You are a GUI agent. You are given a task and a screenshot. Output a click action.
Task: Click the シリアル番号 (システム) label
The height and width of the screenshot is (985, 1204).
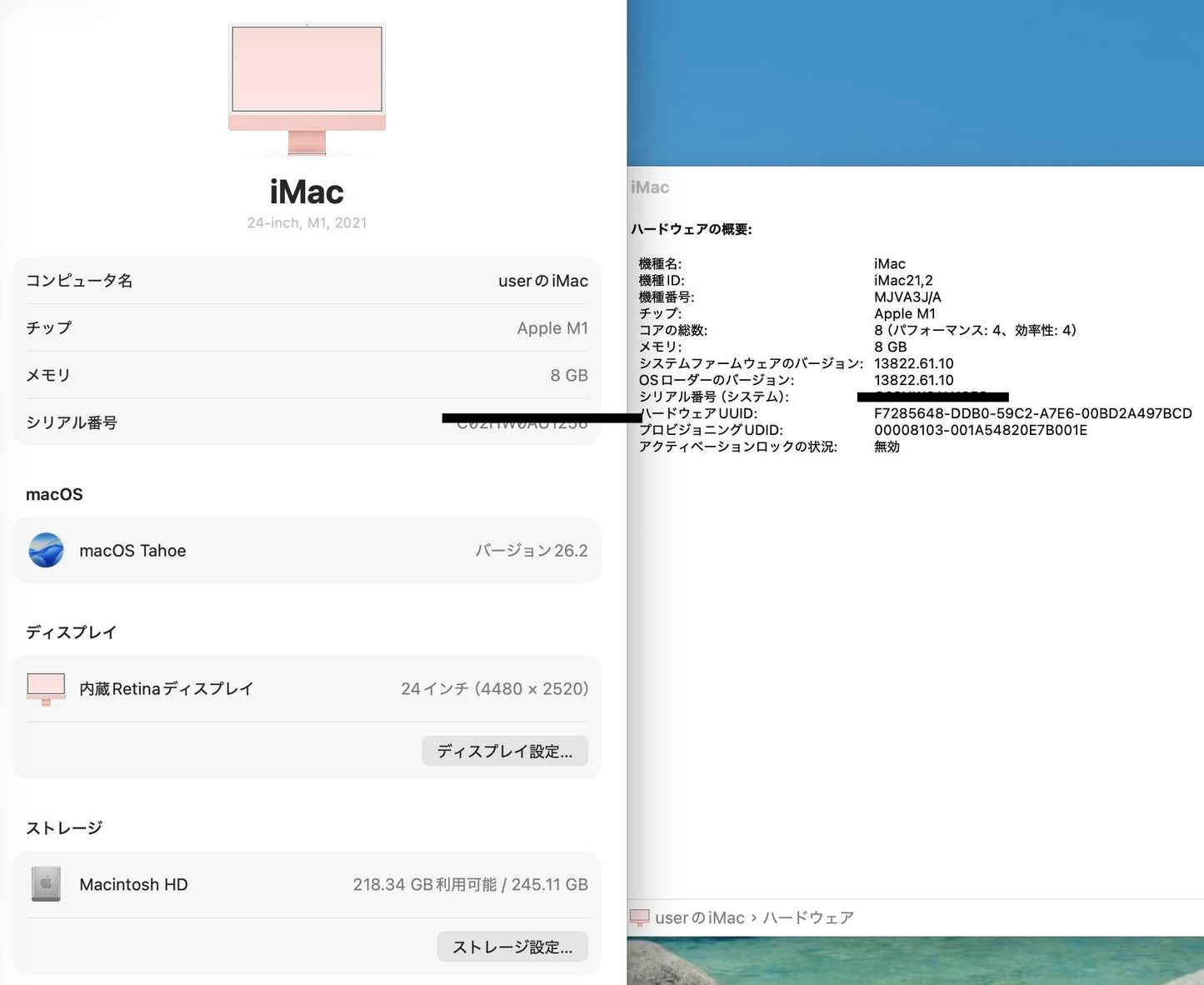click(714, 397)
